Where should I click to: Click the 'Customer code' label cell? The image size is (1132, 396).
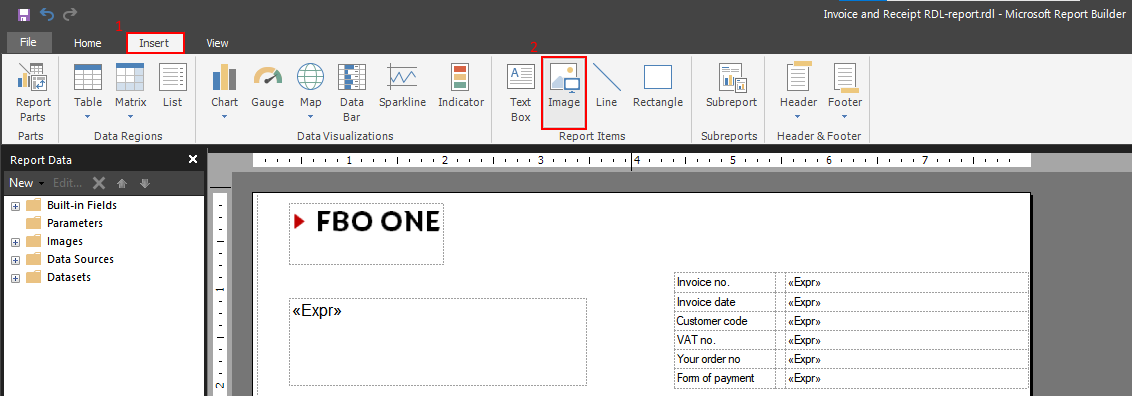pyautogui.click(x=725, y=321)
